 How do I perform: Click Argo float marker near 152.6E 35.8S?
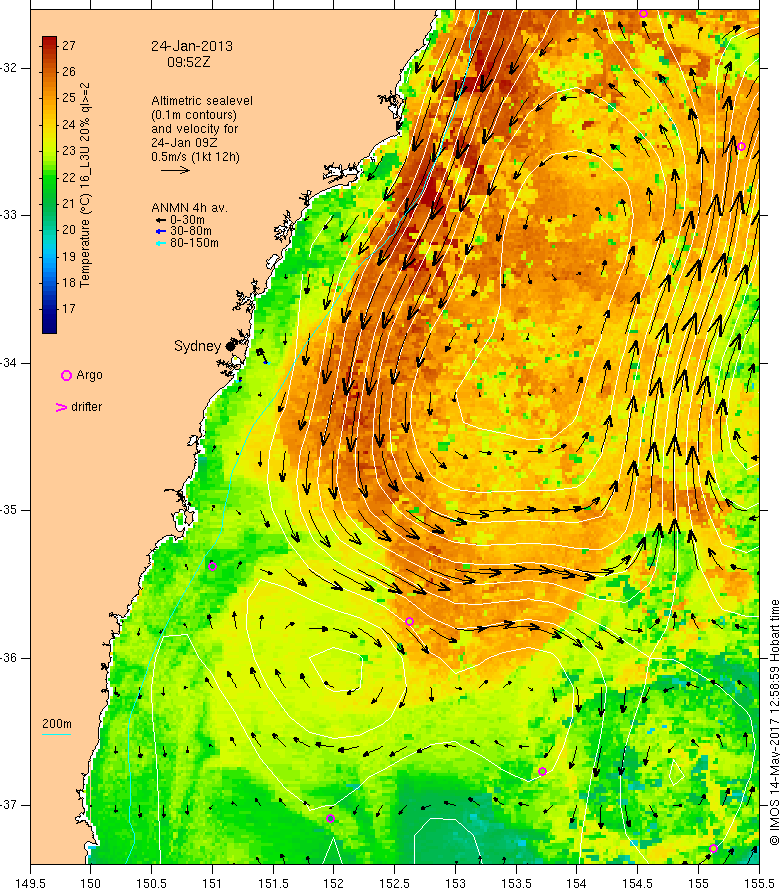click(409, 622)
